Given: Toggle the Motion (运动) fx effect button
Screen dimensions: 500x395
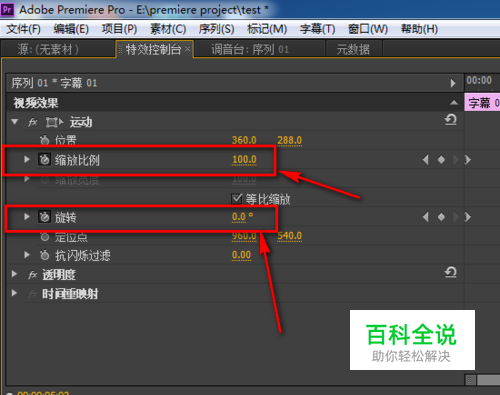Looking at the screenshot, I should coord(33,122).
